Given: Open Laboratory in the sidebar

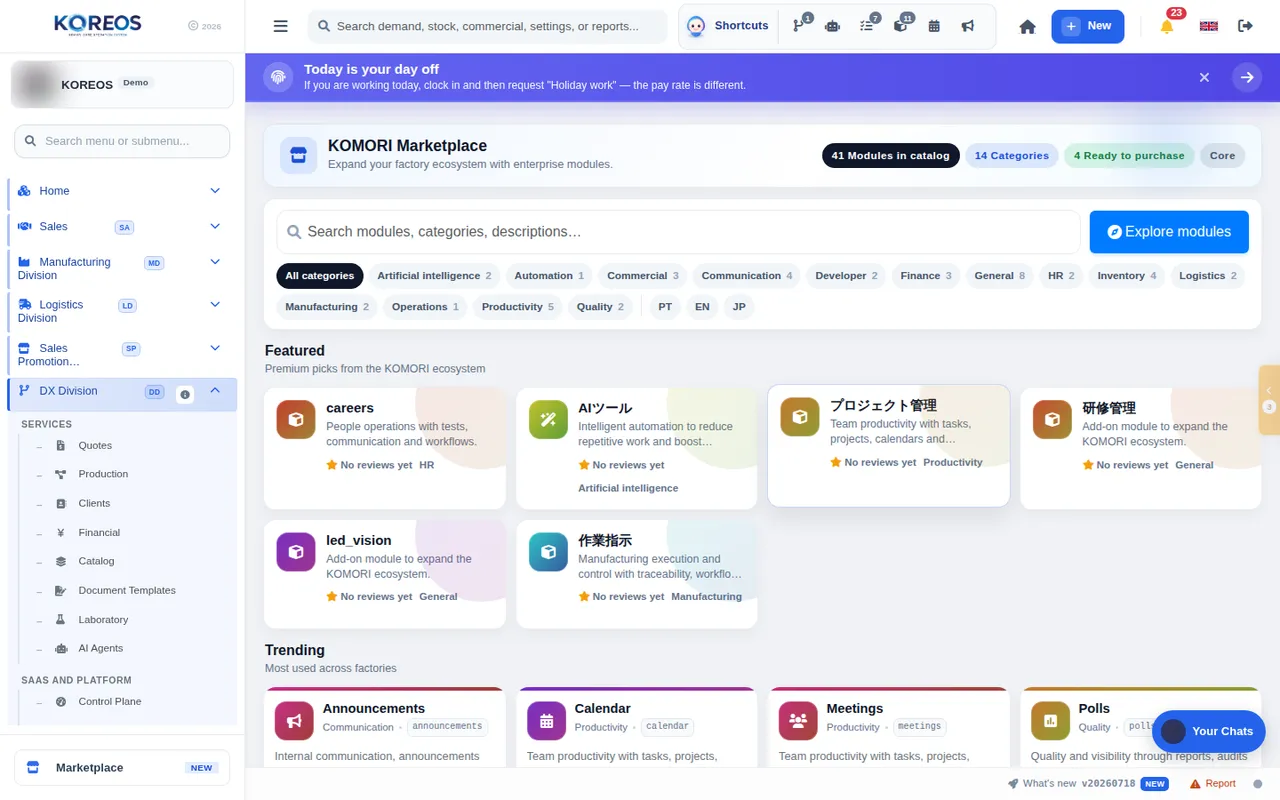Looking at the screenshot, I should [103, 620].
